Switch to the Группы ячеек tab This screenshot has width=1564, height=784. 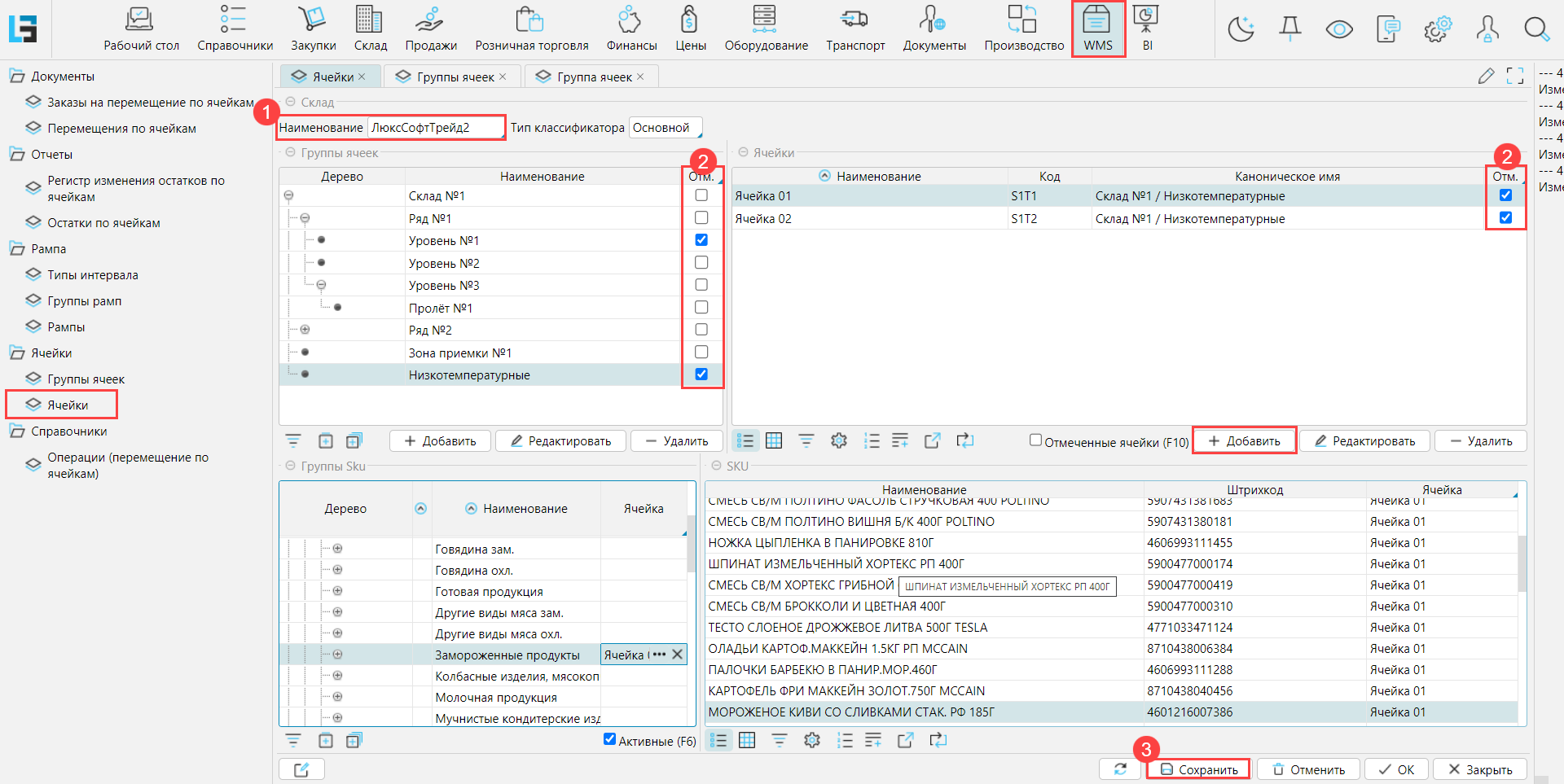(x=450, y=77)
